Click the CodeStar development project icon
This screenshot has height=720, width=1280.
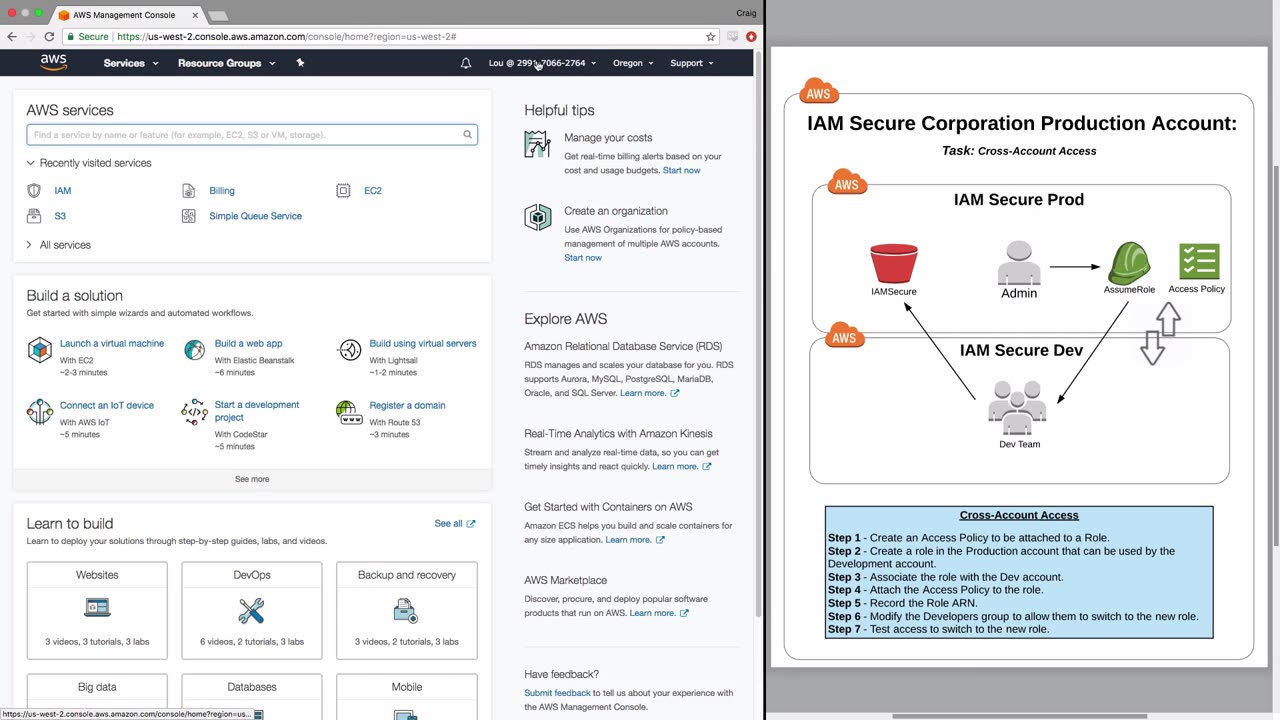(x=195, y=412)
